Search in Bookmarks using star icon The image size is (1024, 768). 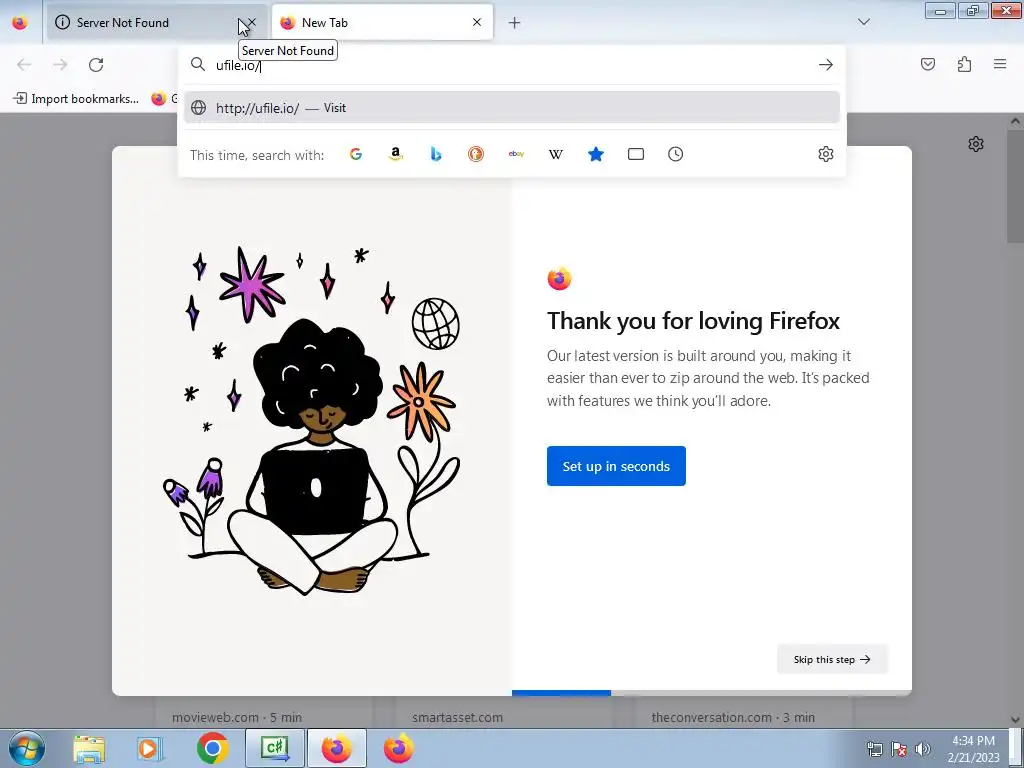[x=596, y=154]
